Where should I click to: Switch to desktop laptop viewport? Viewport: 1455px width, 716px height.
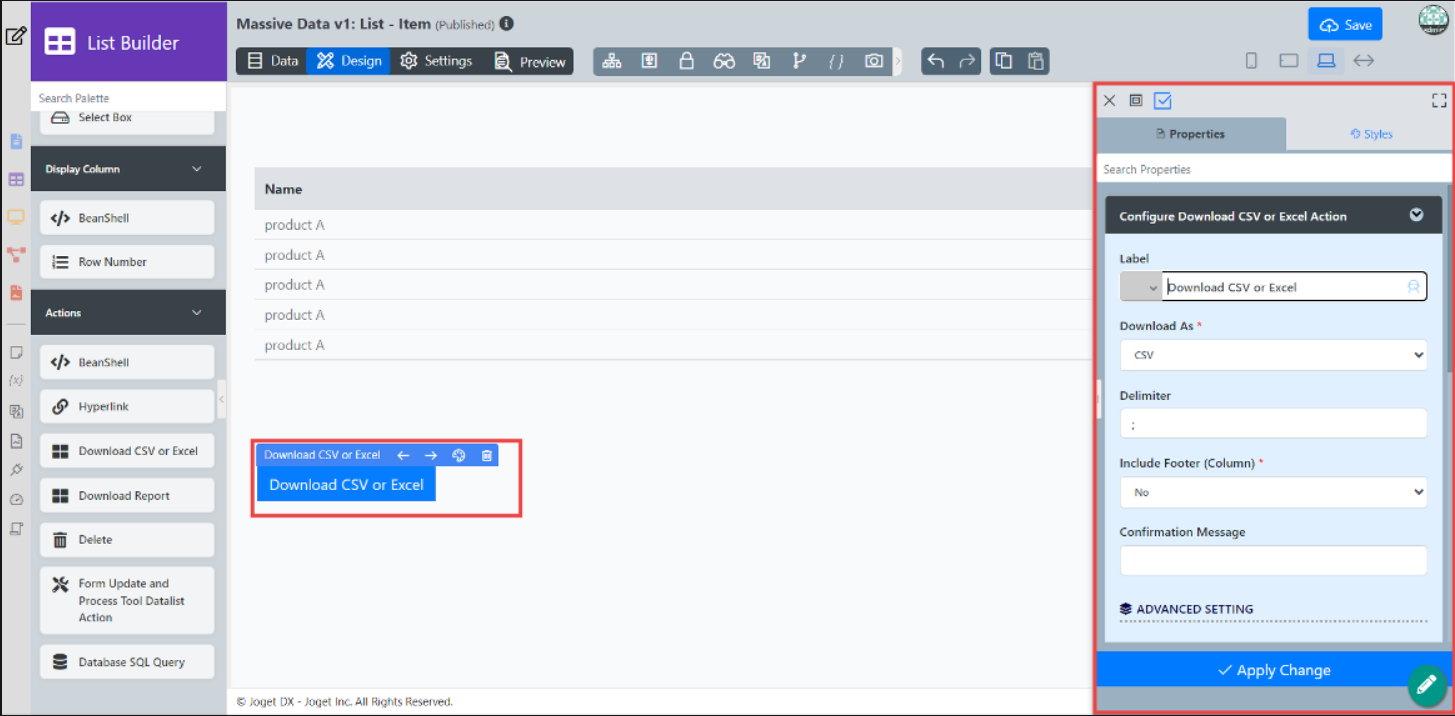(1326, 61)
